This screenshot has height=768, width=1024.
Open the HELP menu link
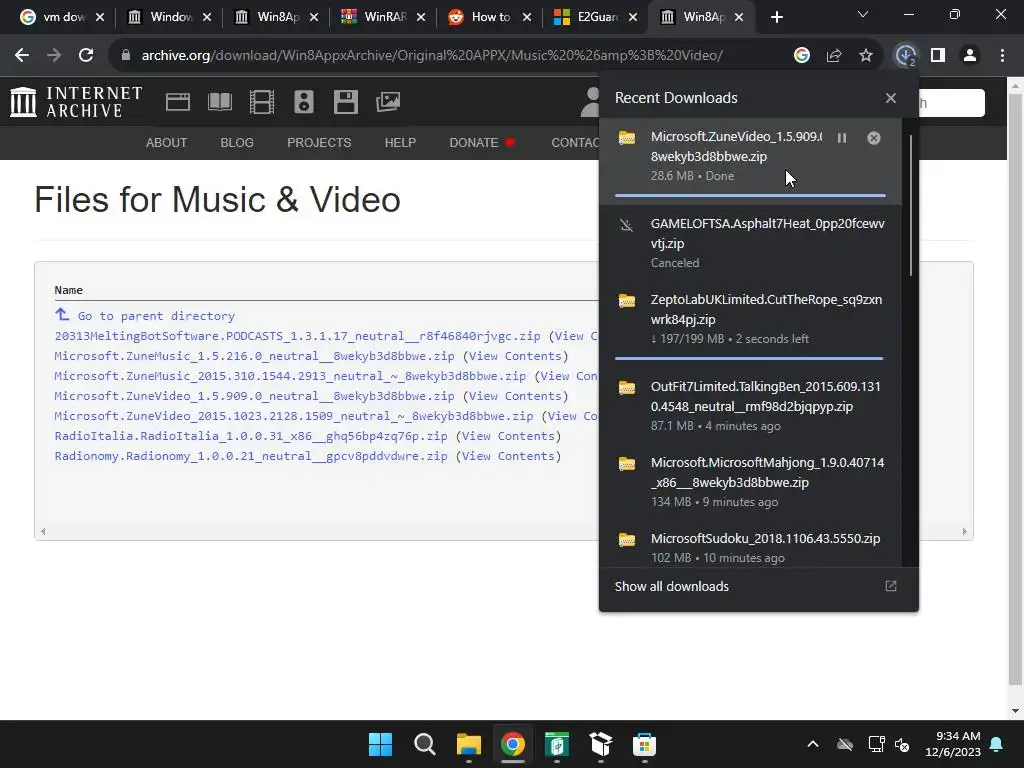coord(400,142)
